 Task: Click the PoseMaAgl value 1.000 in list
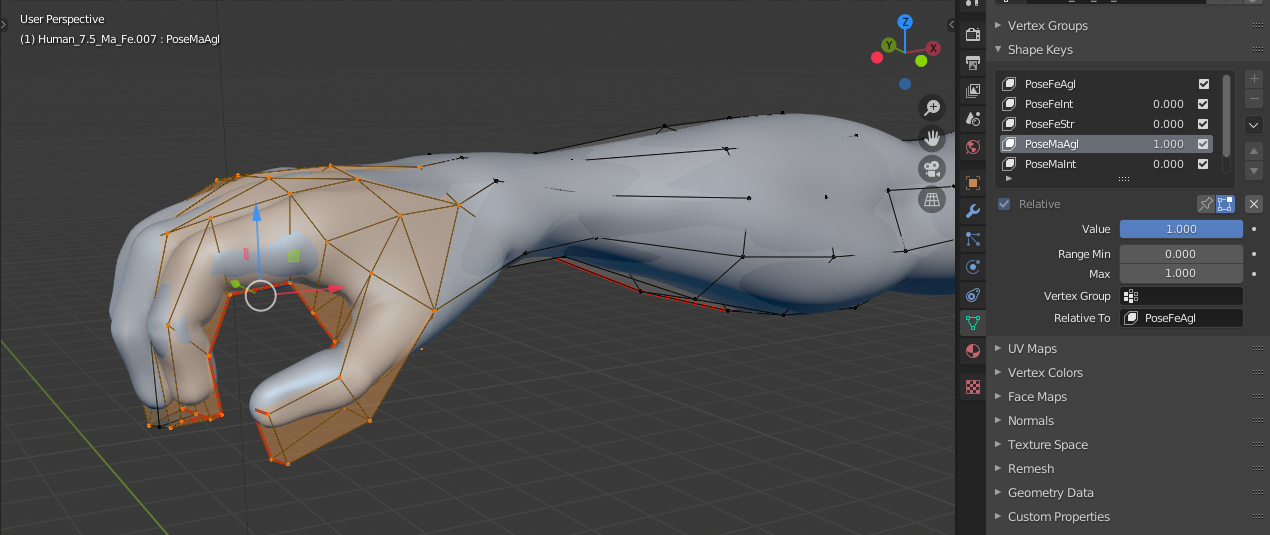pos(1168,144)
